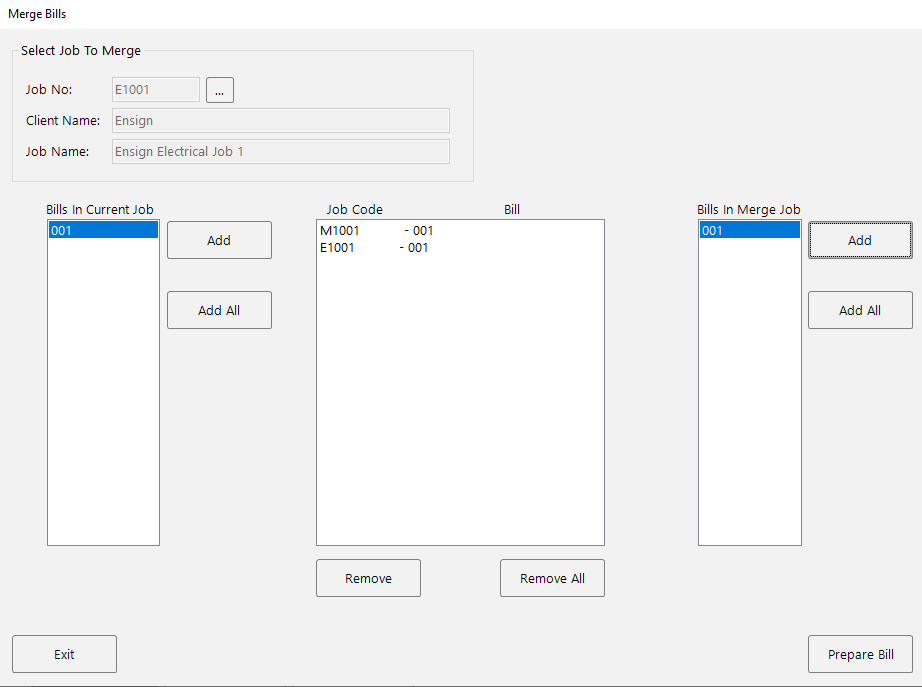Click Add All under Bills In Current Job
This screenshot has height=687, width=922.
[219, 310]
